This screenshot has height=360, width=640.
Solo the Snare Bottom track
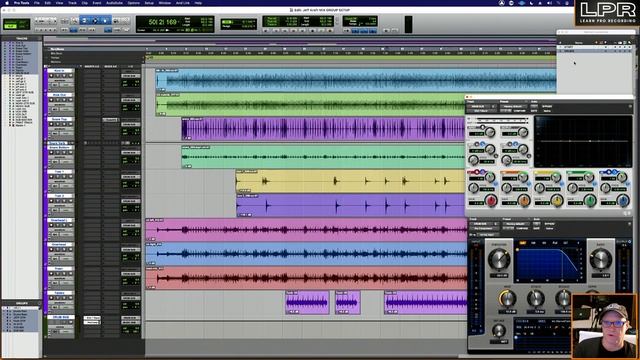pyautogui.click(x=64, y=153)
